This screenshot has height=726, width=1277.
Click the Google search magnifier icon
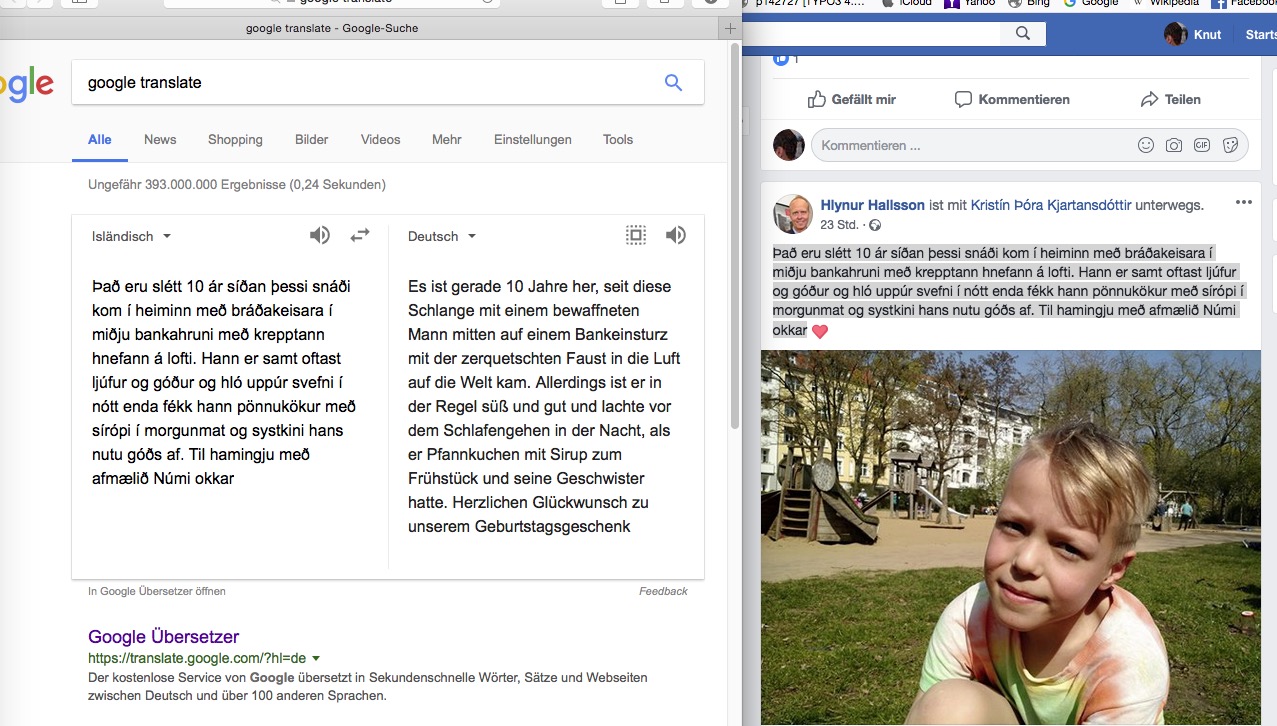[673, 83]
